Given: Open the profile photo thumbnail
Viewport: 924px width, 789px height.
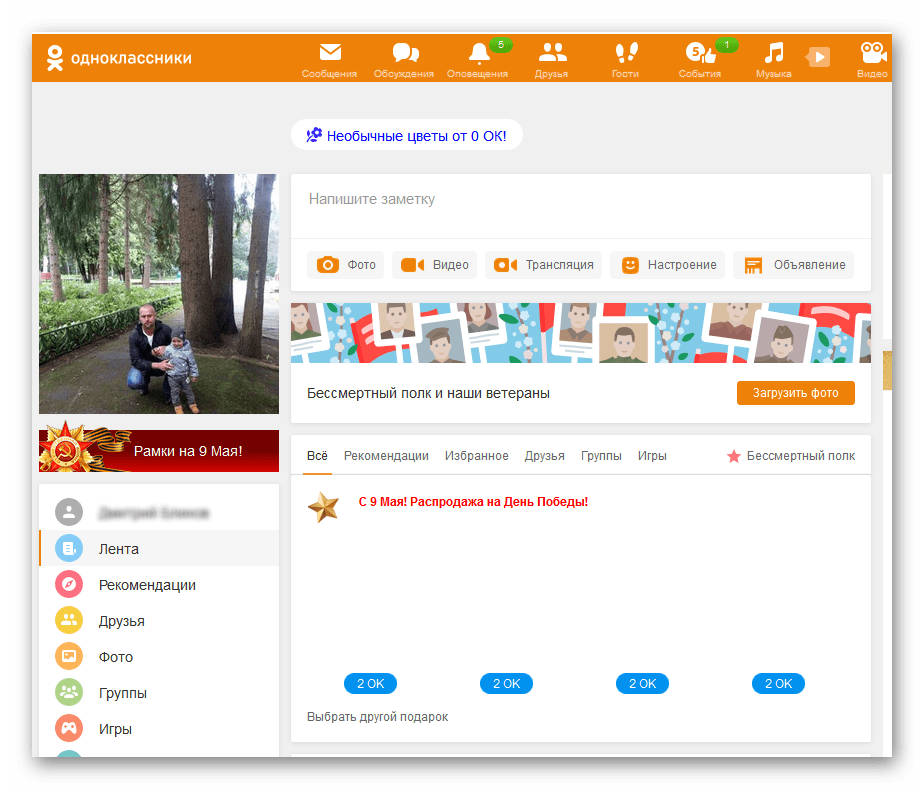Looking at the screenshot, I should pyautogui.click(x=158, y=294).
